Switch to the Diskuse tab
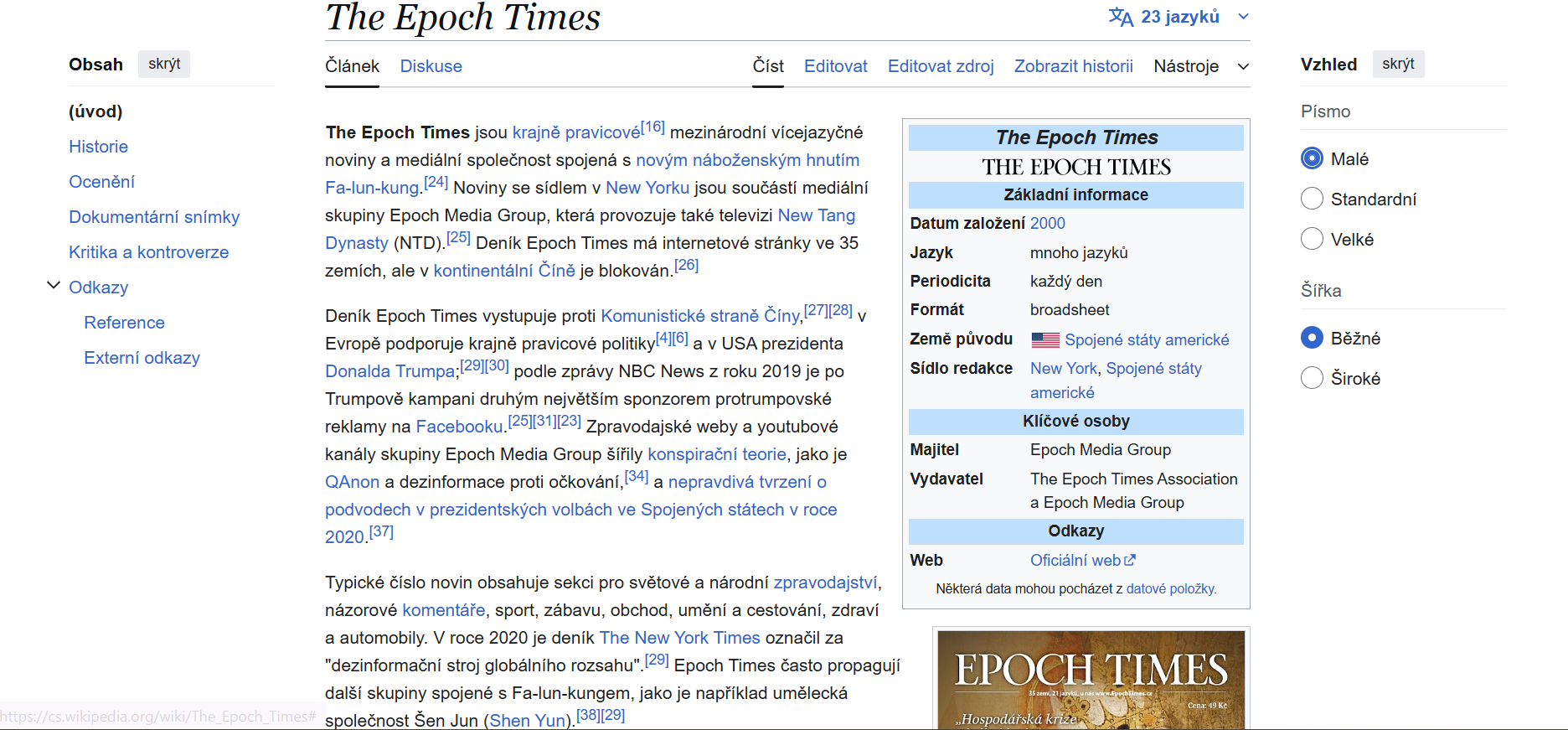 pyautogui.click(x=431, y=66)
